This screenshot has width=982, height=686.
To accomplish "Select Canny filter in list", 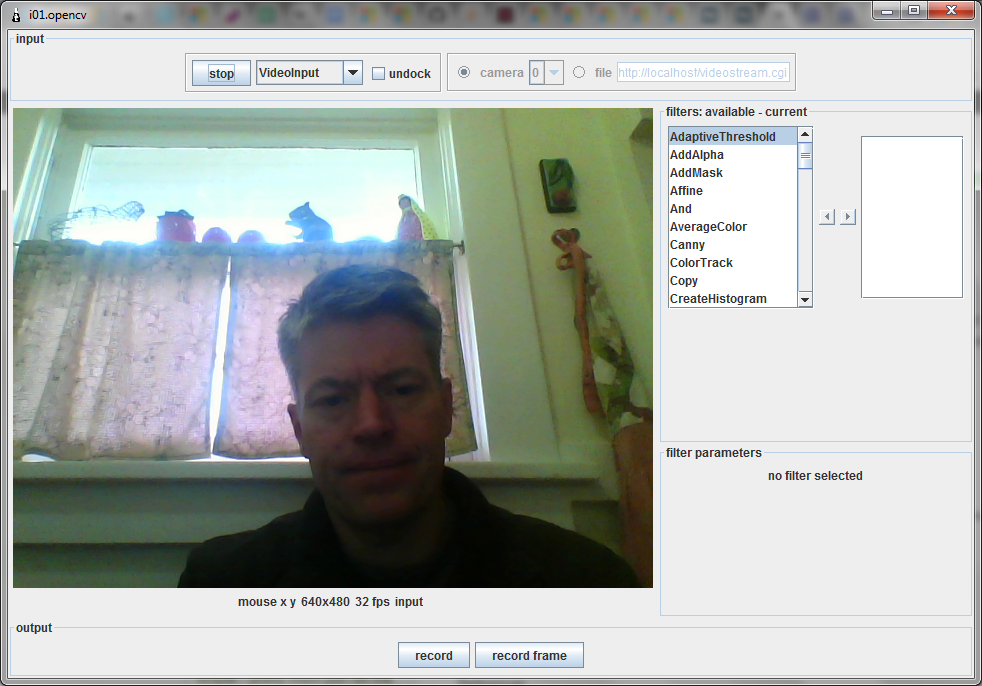I will point(732,245).
